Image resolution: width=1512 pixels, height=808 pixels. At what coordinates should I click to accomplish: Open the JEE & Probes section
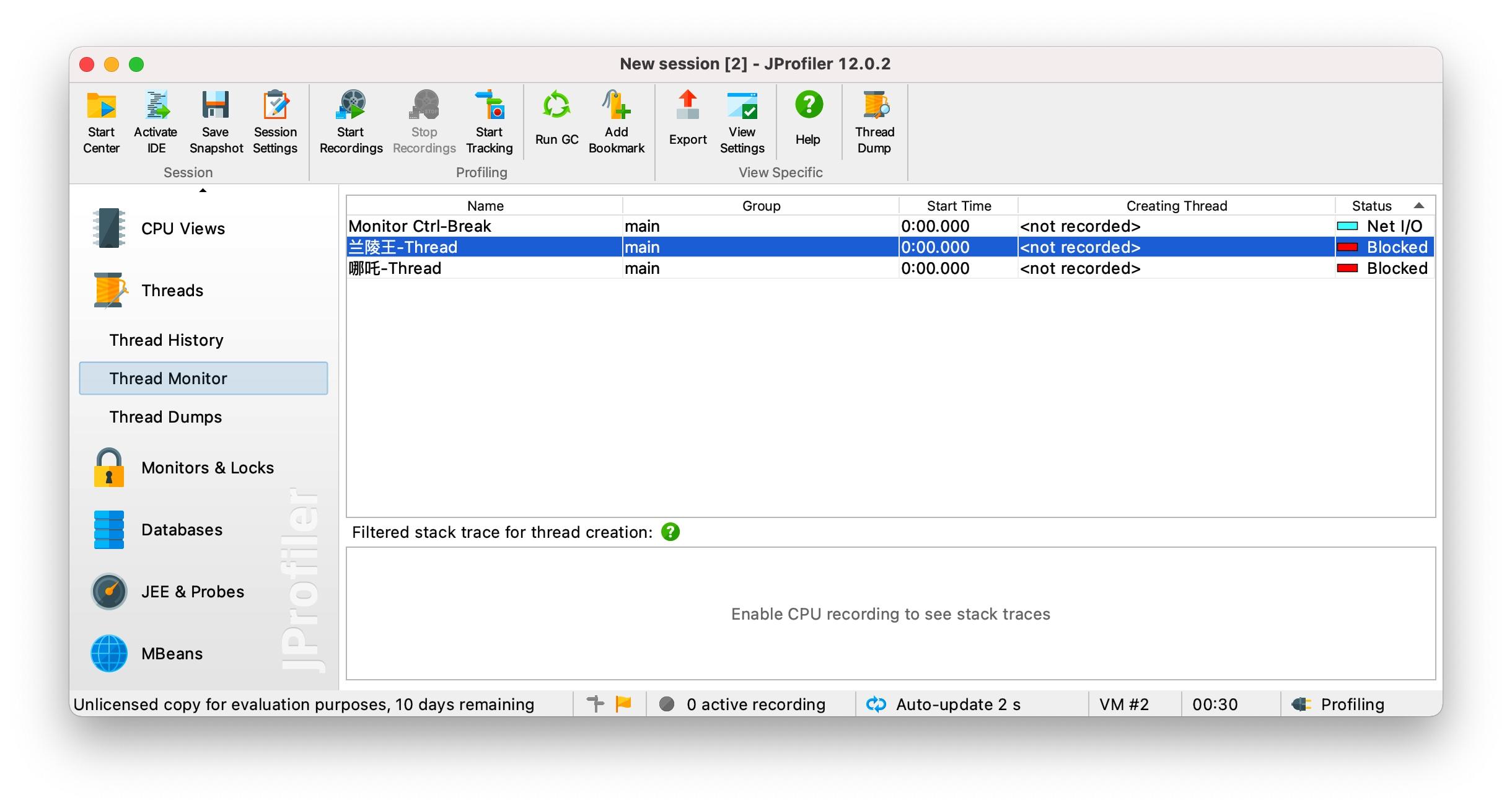[x=167, y=591]
